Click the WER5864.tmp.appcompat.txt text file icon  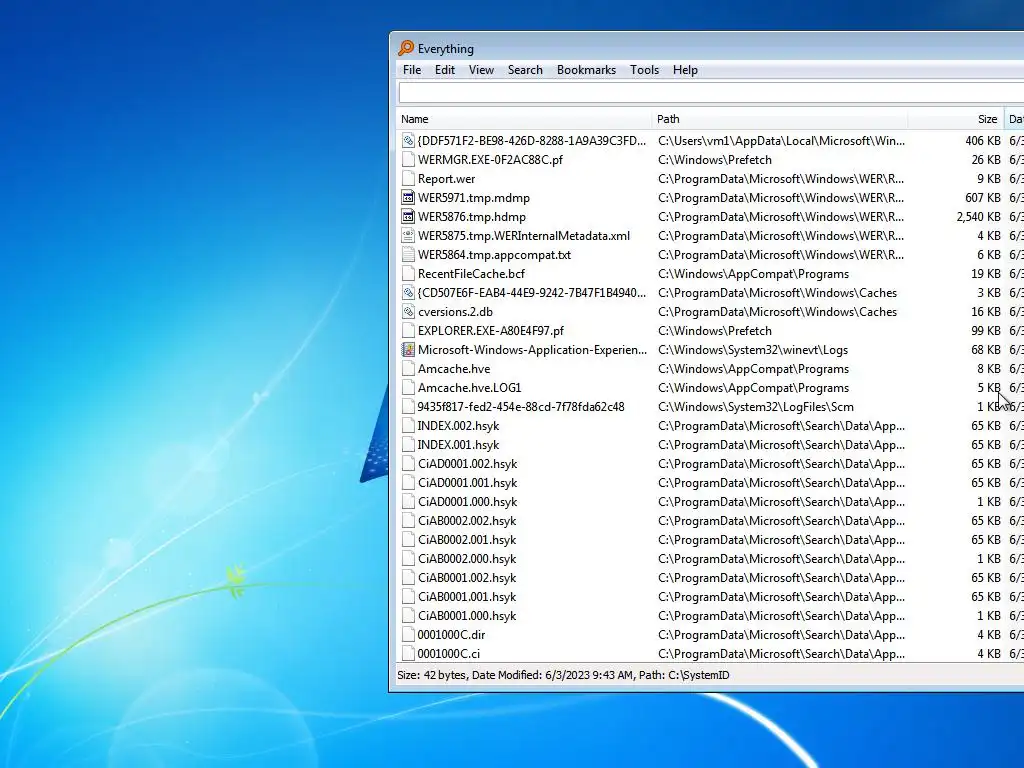(408, 254)
